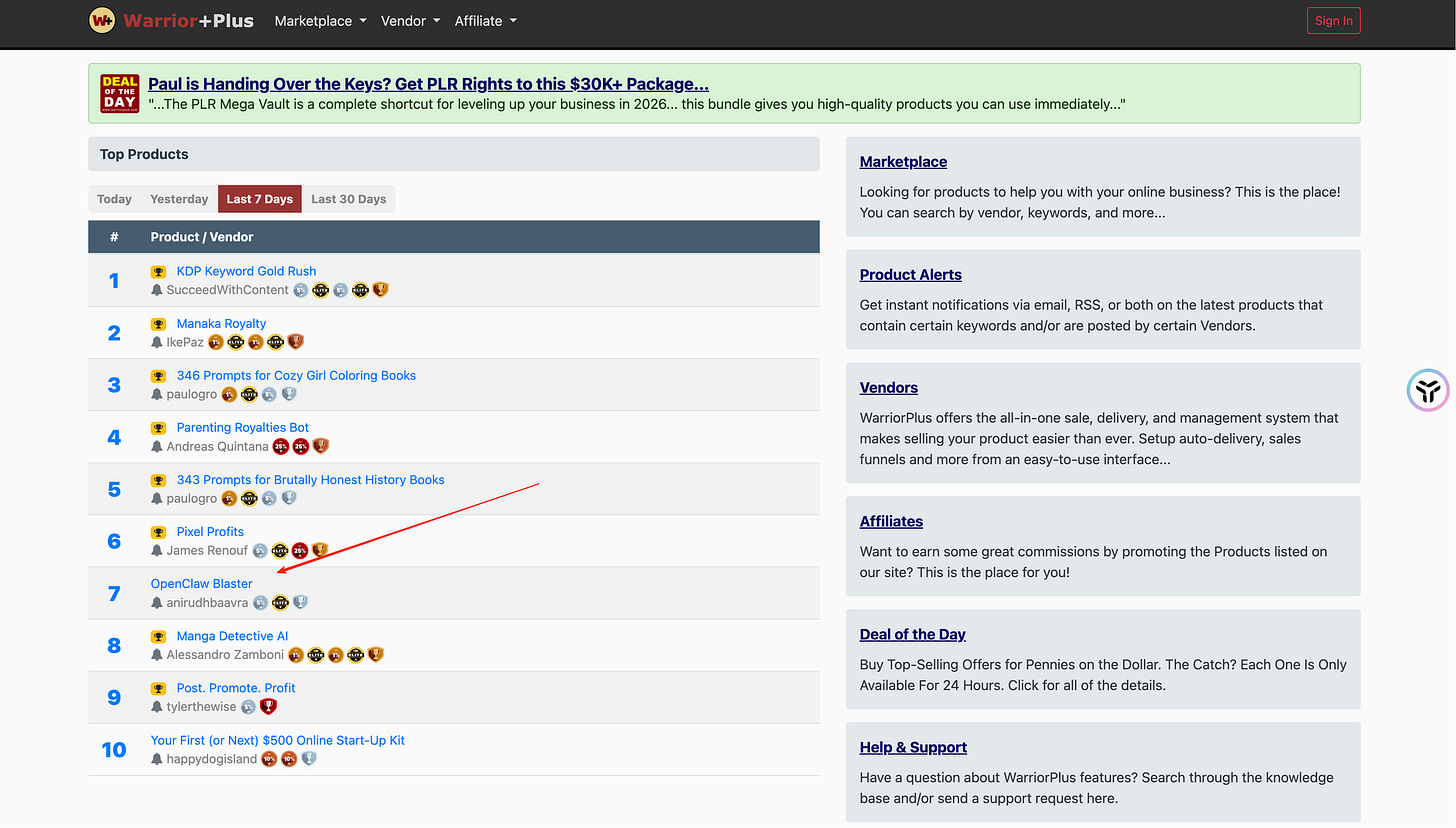The width and height of the screenshot is (1456, 828).
Task: Click trophy icon before Pixel Profits
Action: click(x=158, y=532)
